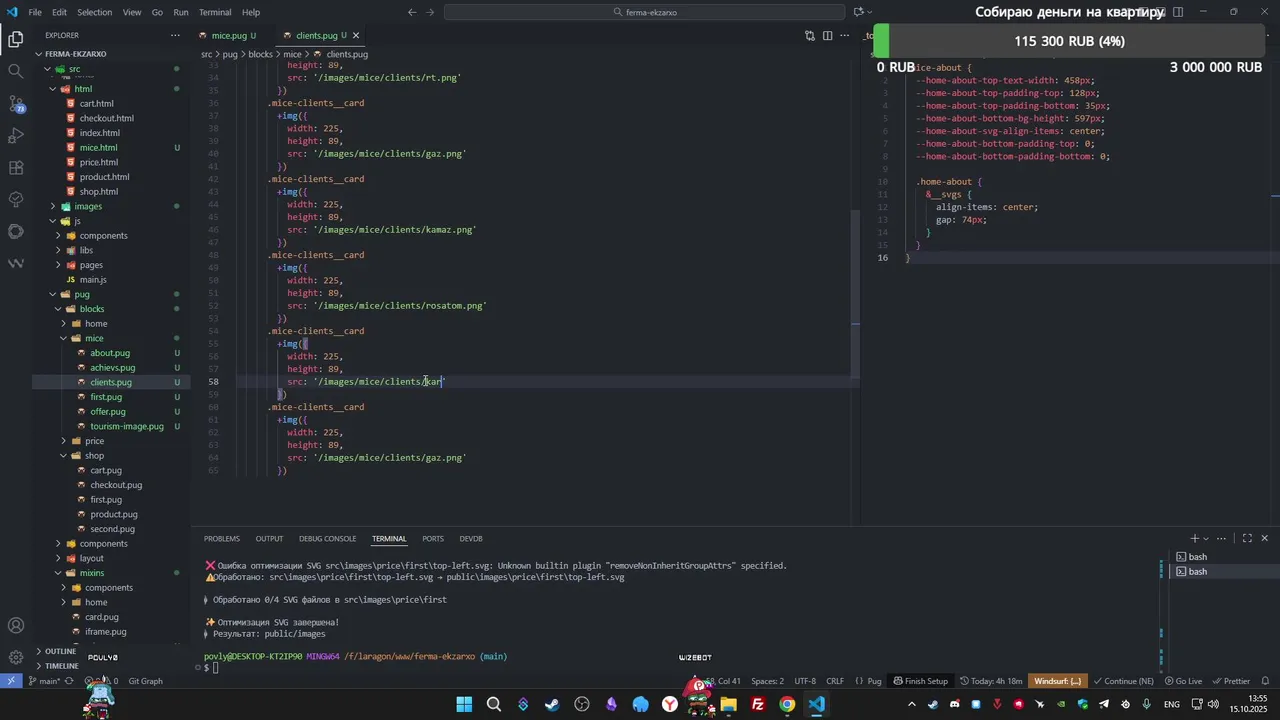Switch to the OUTPUT panel tab
The height and width of the screenshot is (720, 1280).
pos(269,539)
